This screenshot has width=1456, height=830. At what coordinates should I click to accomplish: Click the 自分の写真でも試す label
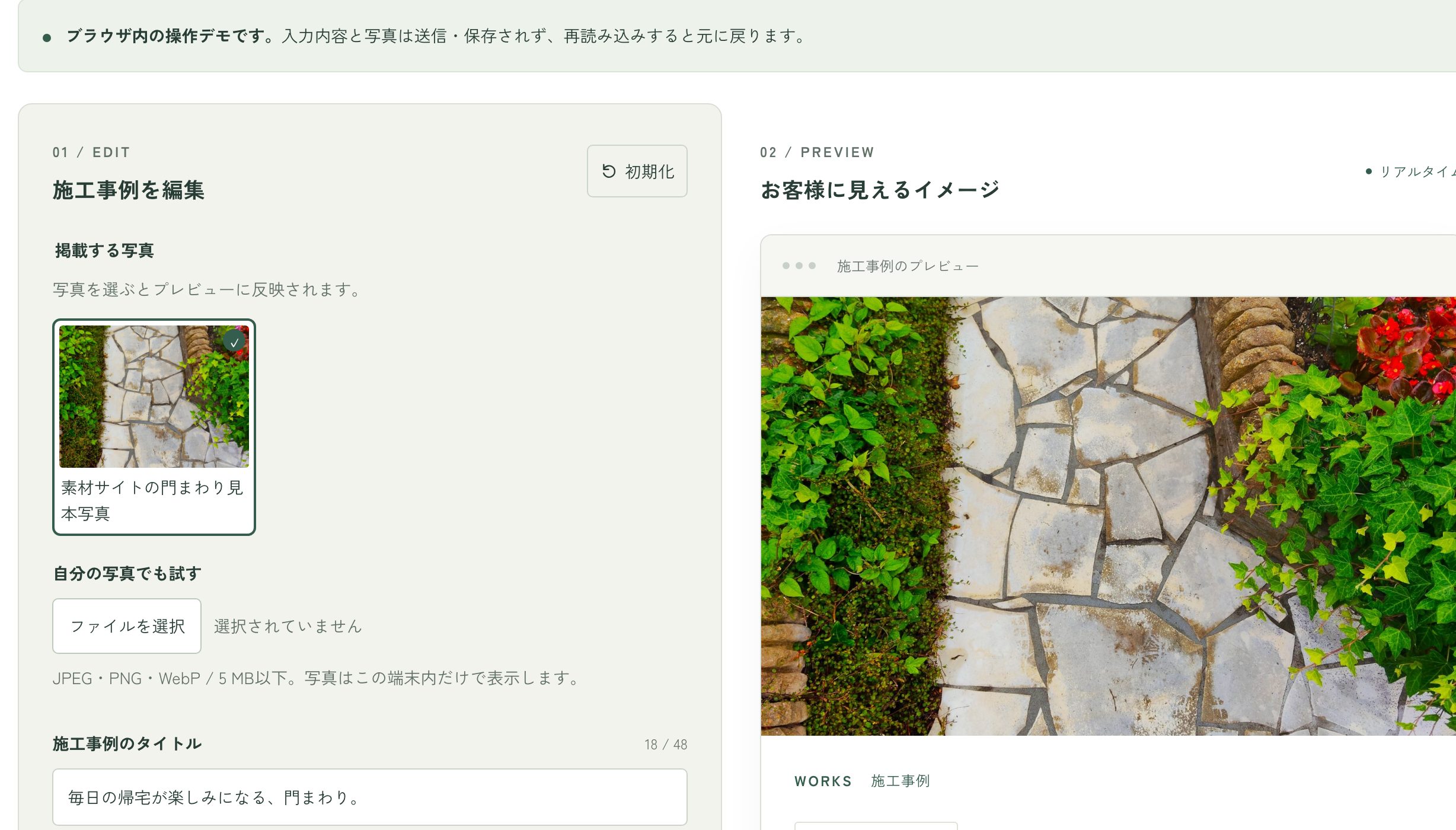pyautogui.click(x=127, y=573)
